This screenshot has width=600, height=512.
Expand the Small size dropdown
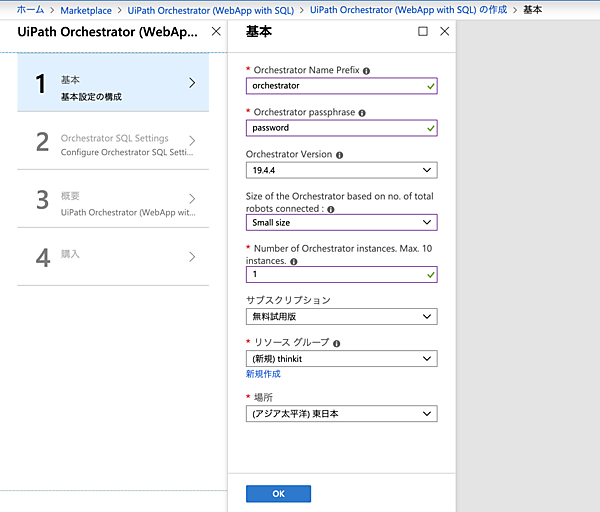(341, 222)
